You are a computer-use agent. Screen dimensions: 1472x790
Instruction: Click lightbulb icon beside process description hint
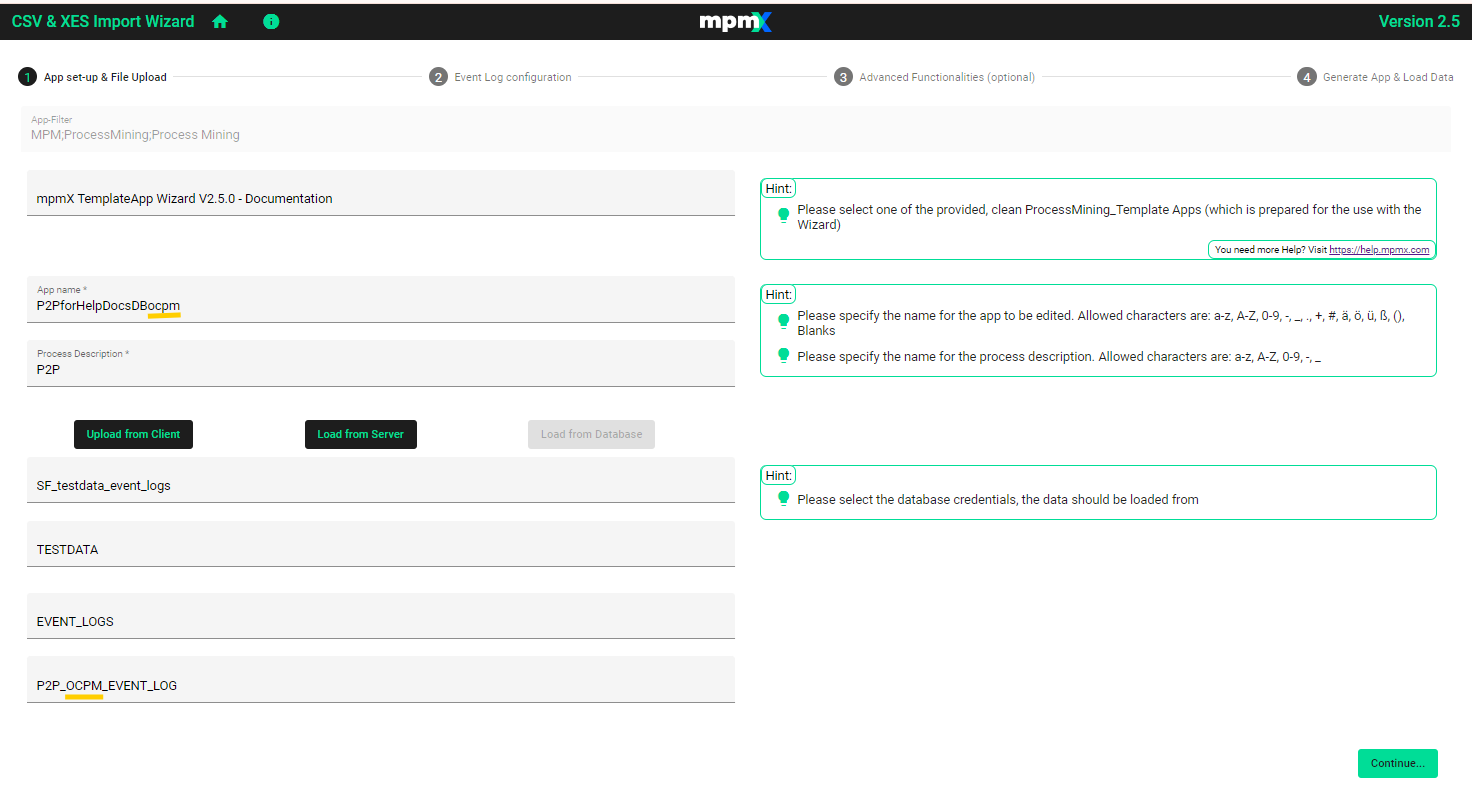click(783, 355)
